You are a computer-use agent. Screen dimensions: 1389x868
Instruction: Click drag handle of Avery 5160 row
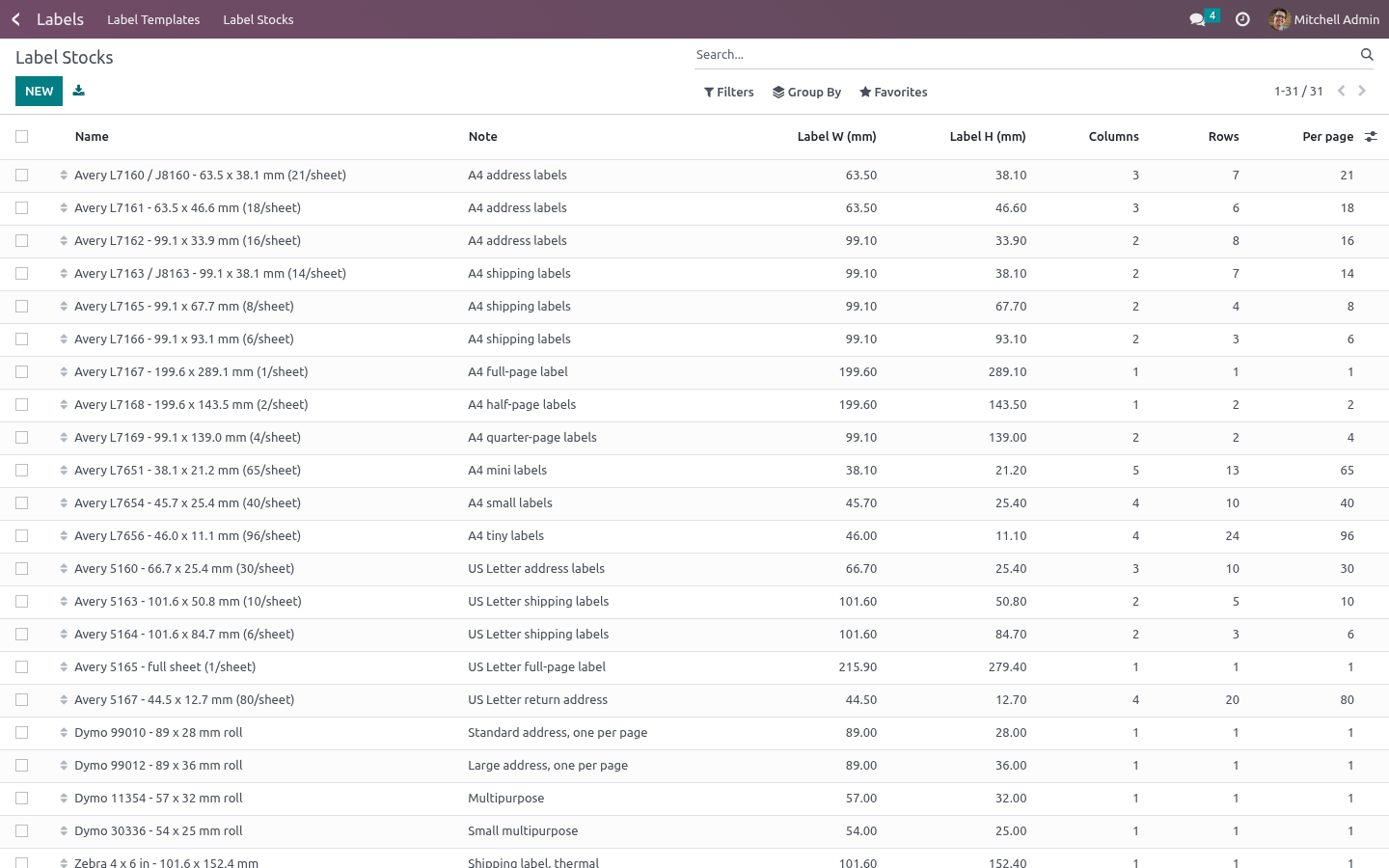tap(64, 569)
